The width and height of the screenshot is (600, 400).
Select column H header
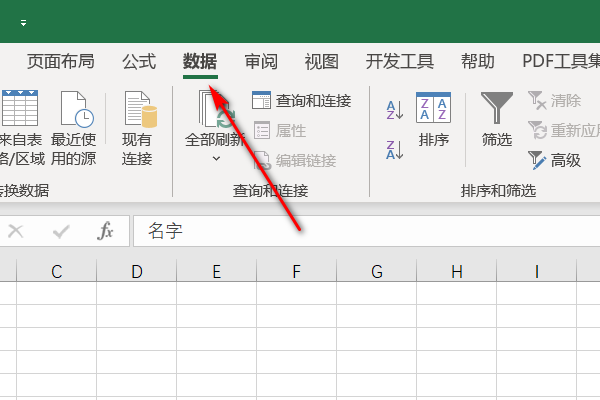click(457, 271)
